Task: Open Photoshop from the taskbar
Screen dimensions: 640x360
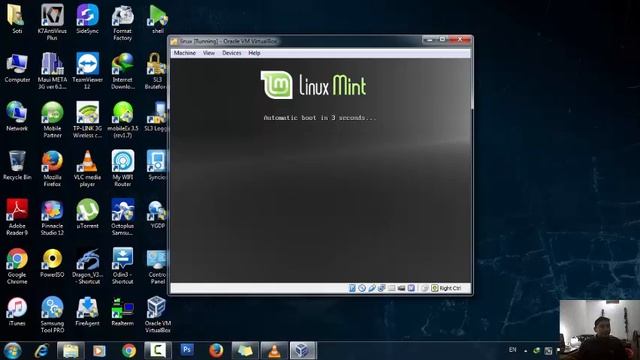Action: pos(187,350)
